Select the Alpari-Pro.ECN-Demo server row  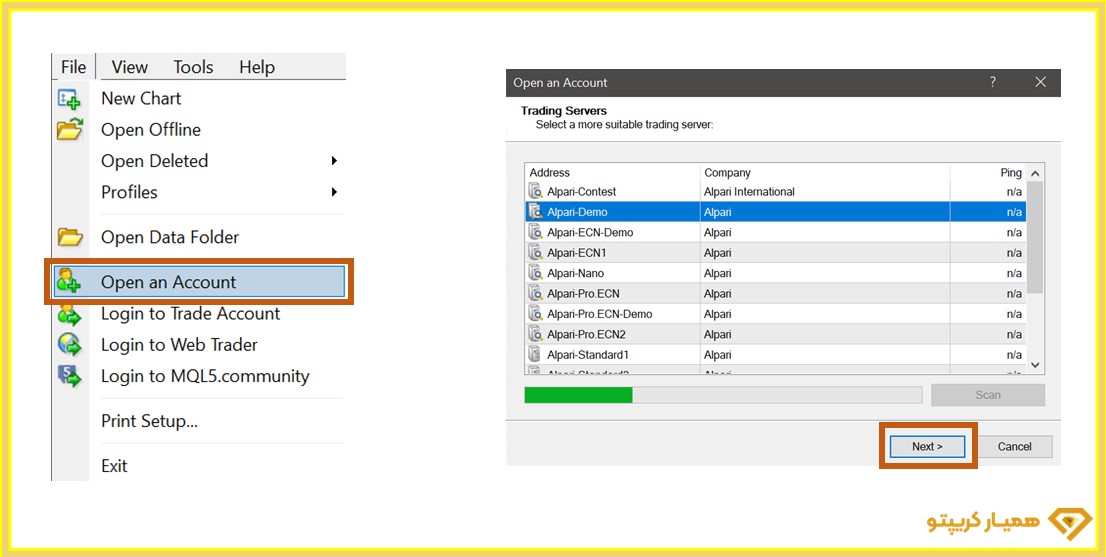coord(775,314)
